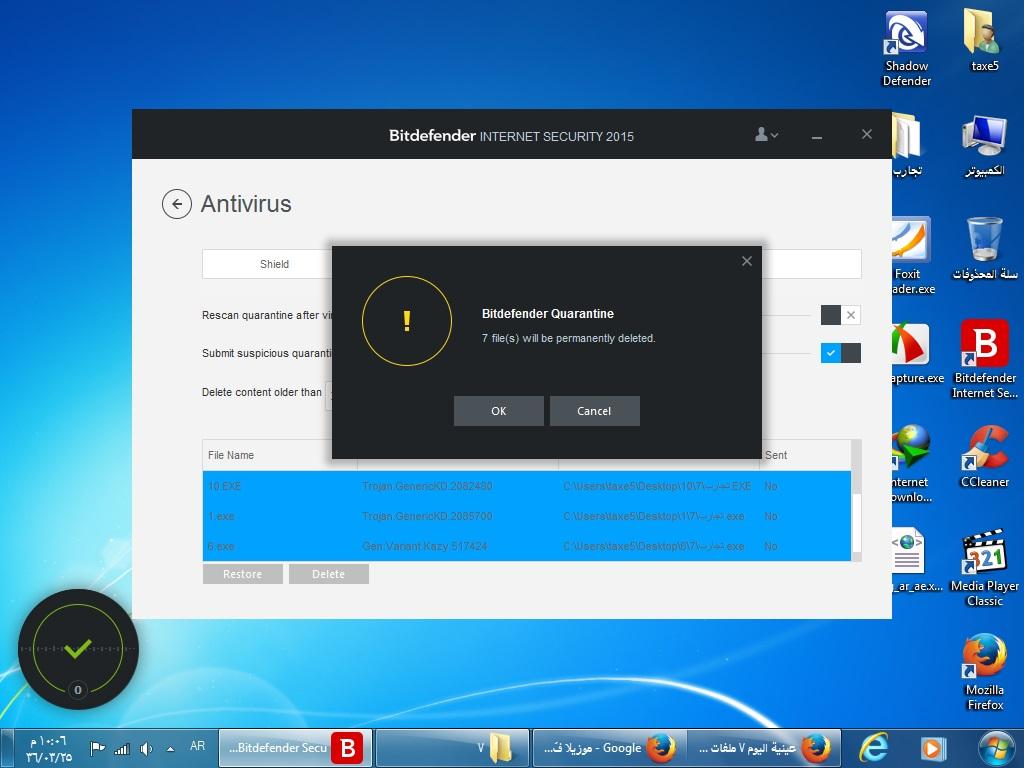Switch to the folder ٧ taskbar window
The height and width of the screenshot is (768, 1024).
pos(453,748)
